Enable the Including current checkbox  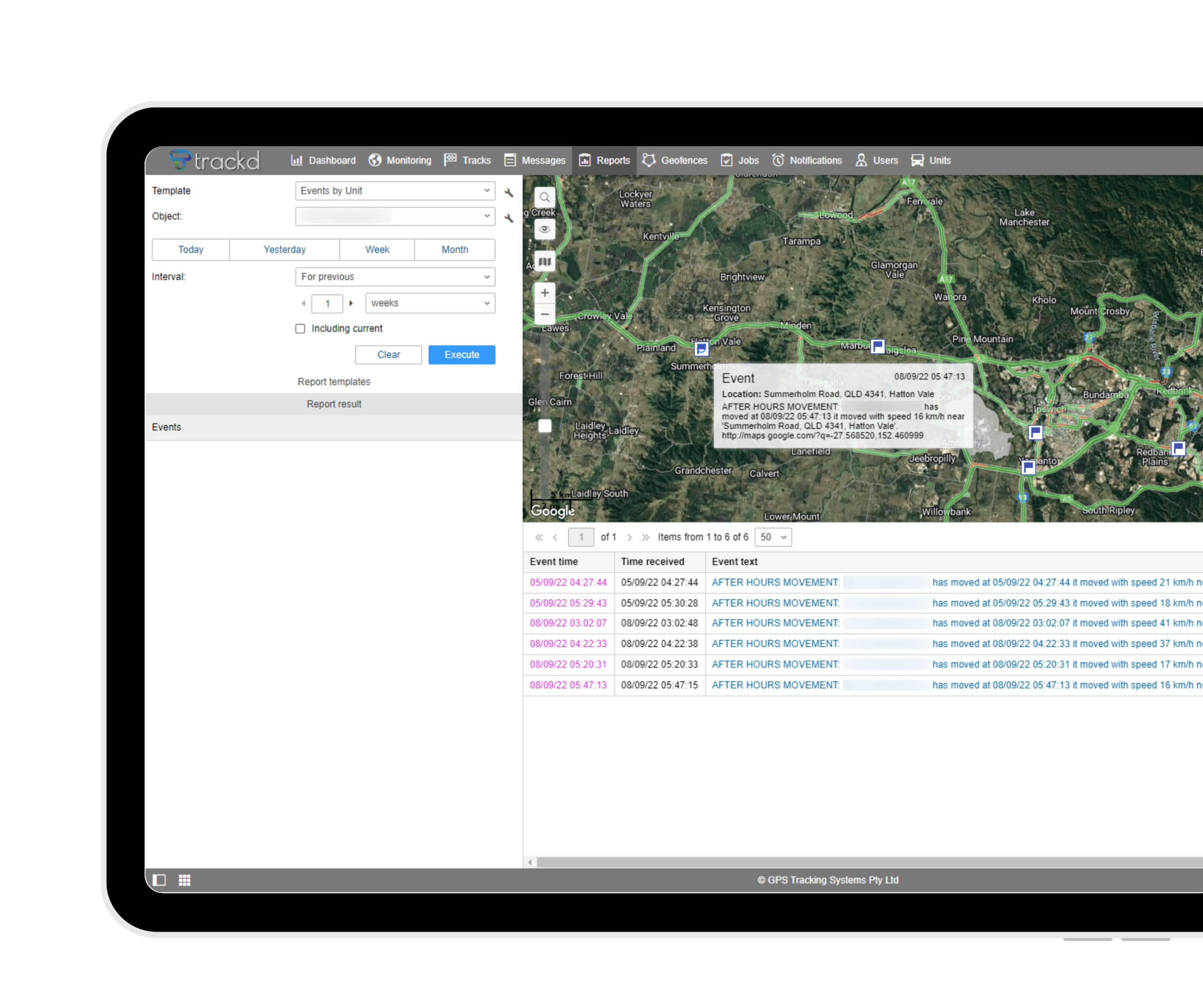coord(300,328)
